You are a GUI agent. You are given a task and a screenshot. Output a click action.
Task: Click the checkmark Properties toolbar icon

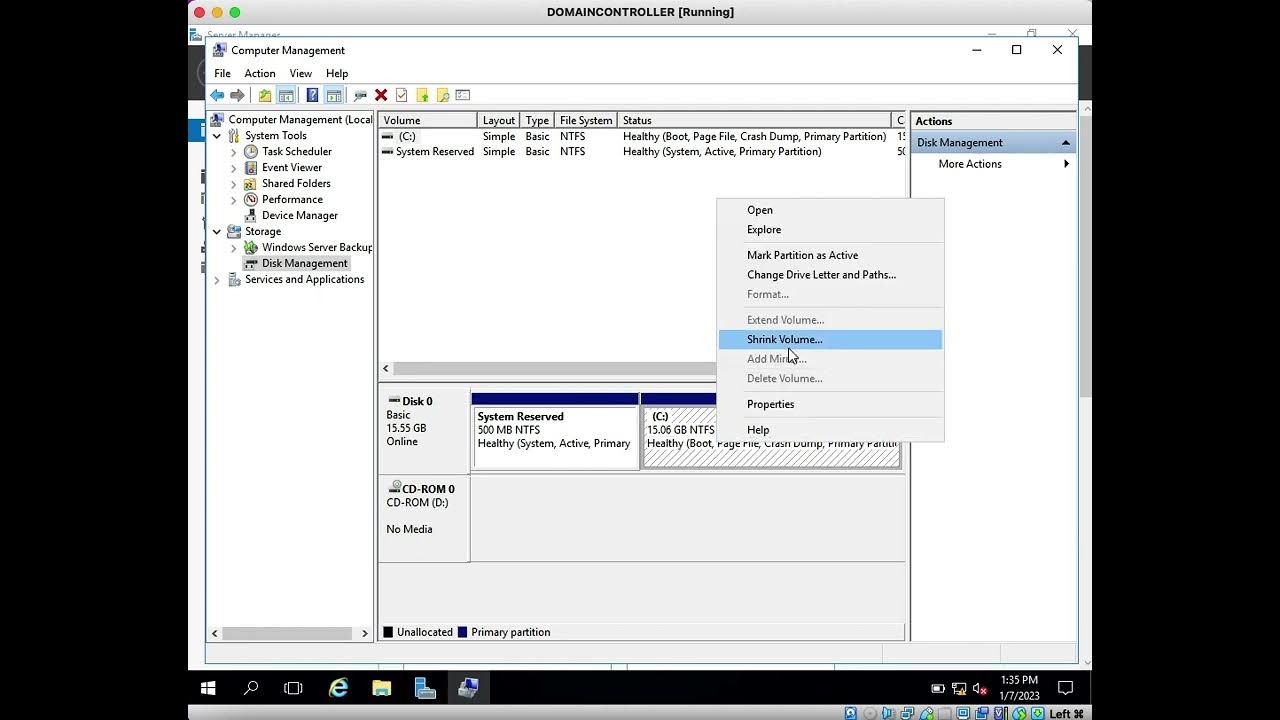401,95
